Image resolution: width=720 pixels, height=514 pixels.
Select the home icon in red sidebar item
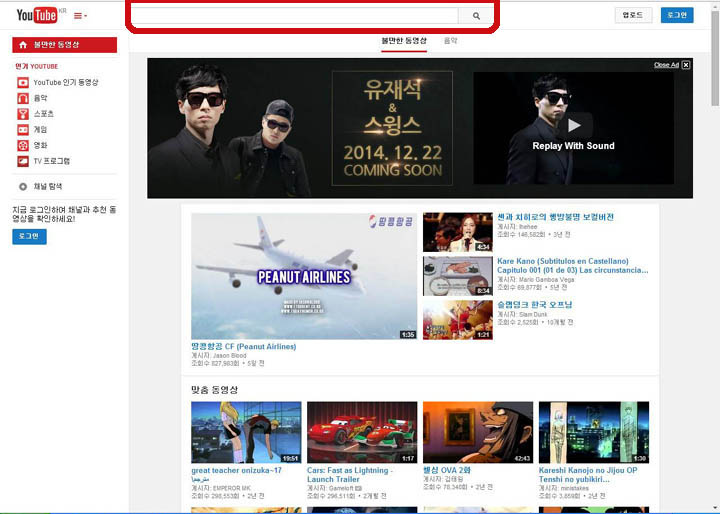(23, 45)
